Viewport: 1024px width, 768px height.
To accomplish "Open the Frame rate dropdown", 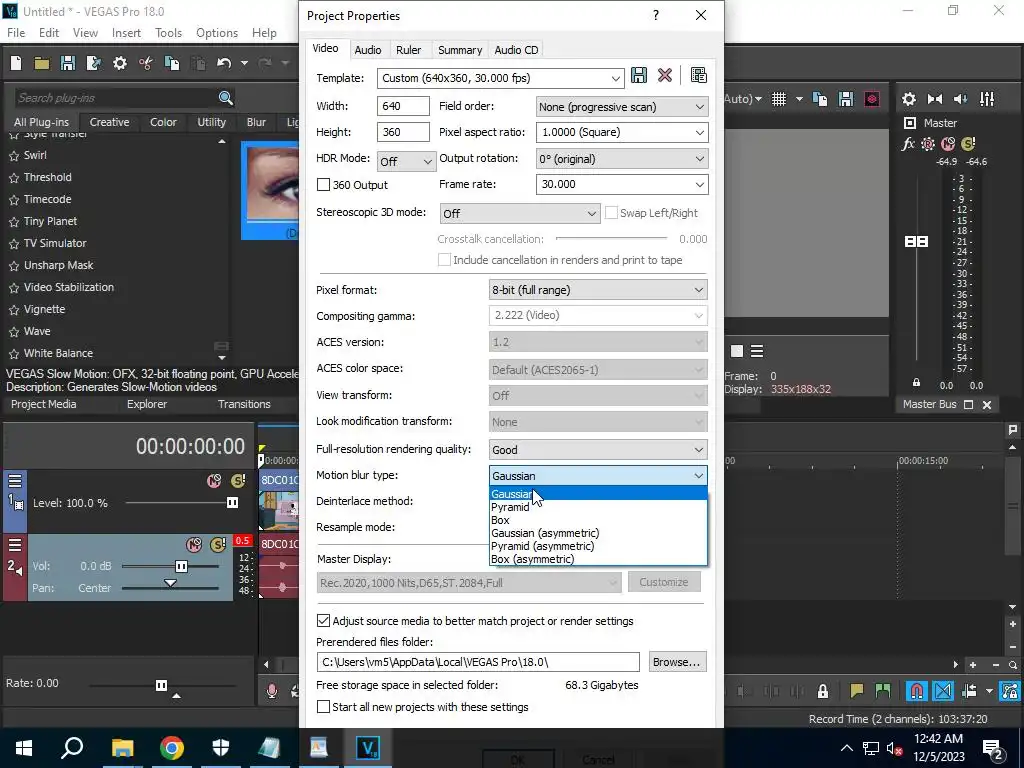I will [699, 184].
